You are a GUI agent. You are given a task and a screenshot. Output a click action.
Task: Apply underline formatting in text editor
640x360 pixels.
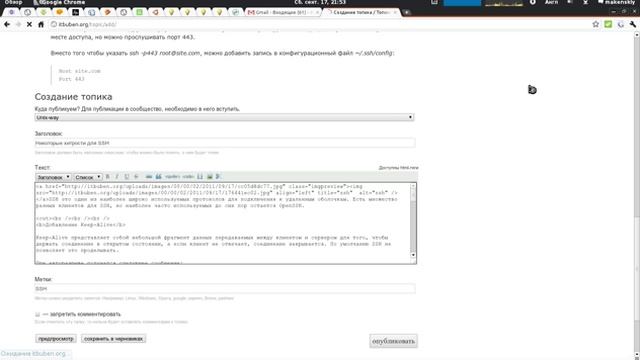click(x=127, y=177)
